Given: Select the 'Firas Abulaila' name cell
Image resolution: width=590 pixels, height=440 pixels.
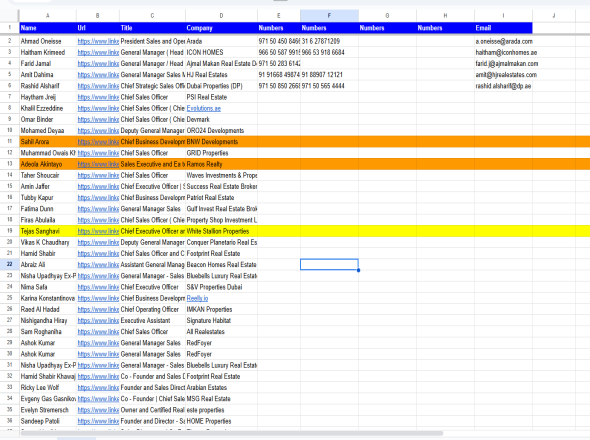Looking at the screenshot, I should [48, 220].
